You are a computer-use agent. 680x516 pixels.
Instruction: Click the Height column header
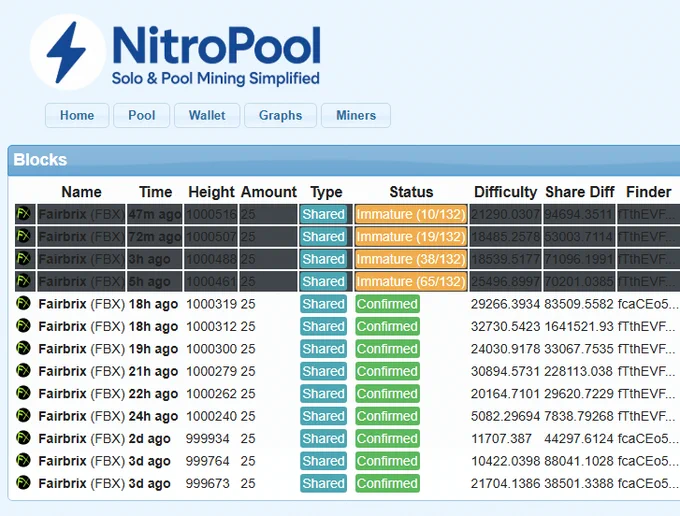click(x=211, y=192)
